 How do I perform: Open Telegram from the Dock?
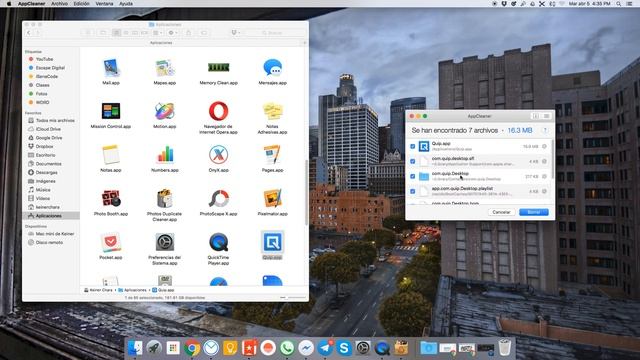[325, 348]
